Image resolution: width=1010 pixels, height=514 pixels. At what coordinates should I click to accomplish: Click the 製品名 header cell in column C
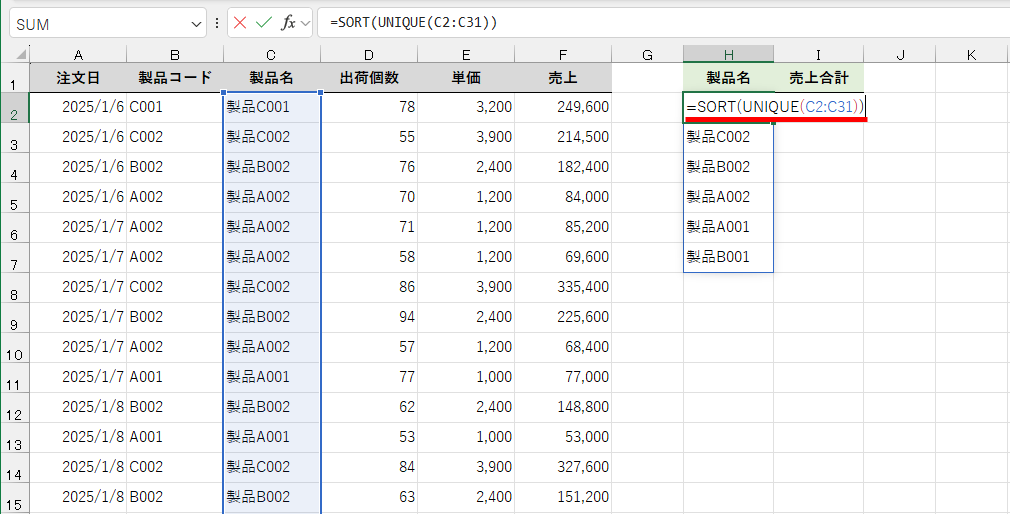point(272,78)
